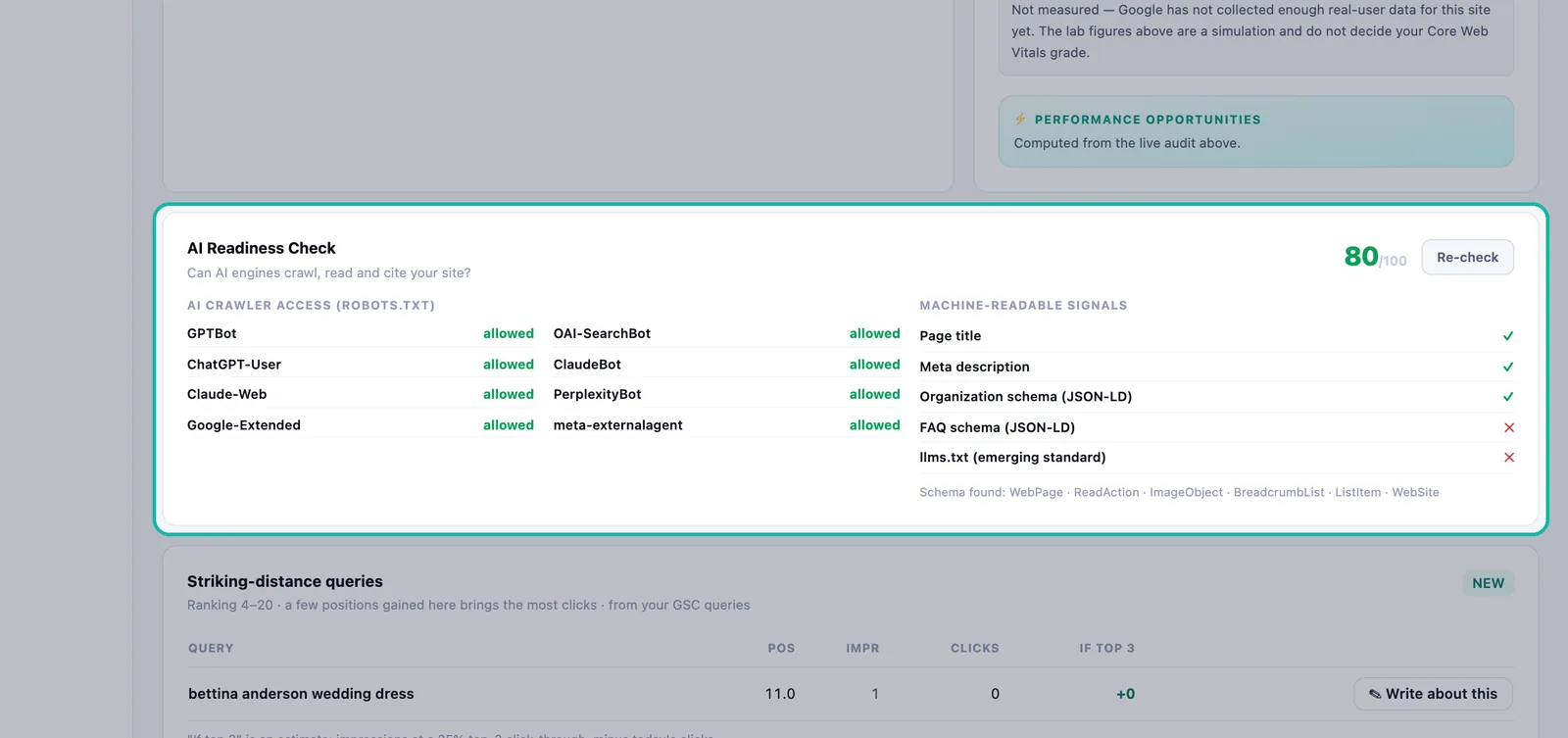1568x738 pixels.
Task: Click the allowed status for PerplexityBot
Action: click(x=875, y=394)
